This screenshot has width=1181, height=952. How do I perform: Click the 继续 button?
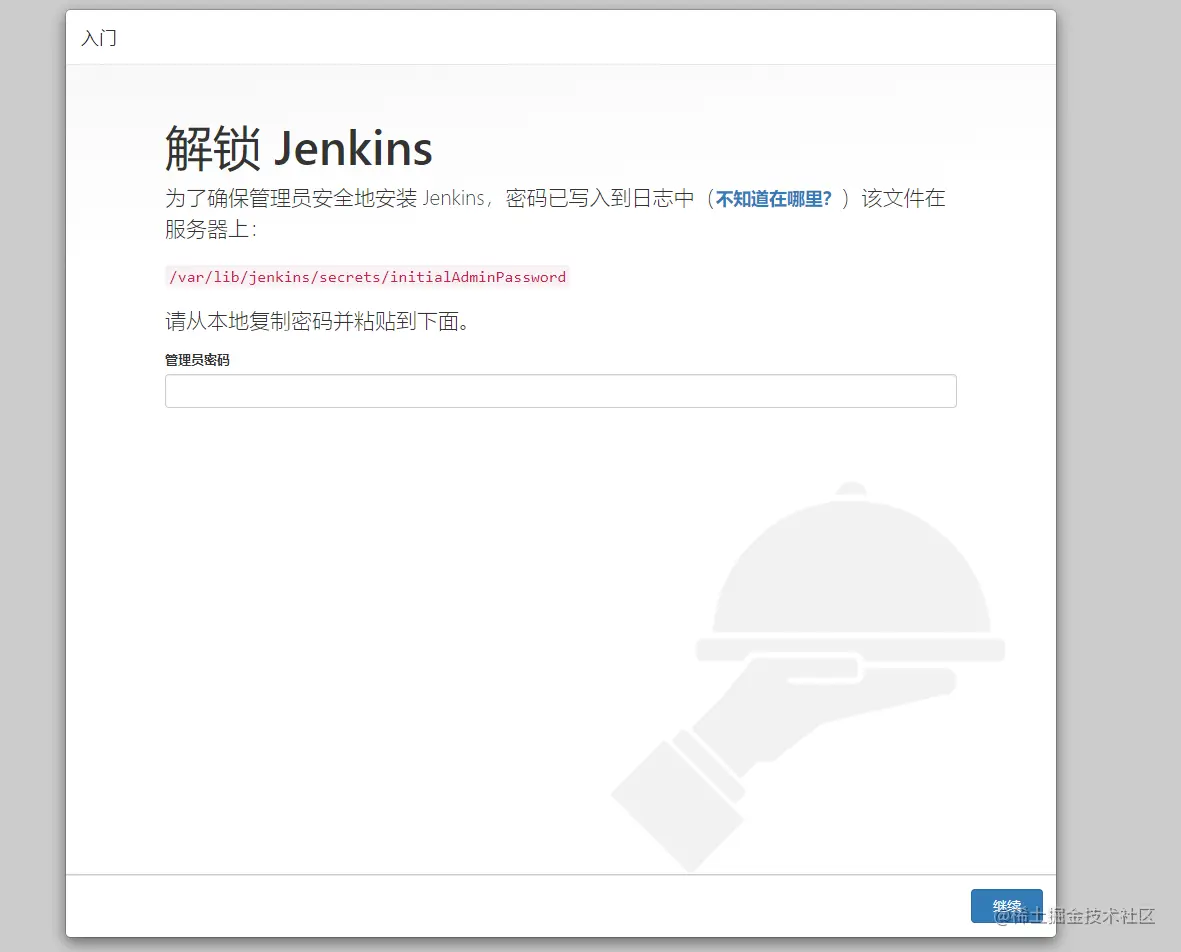point(1006,905)
